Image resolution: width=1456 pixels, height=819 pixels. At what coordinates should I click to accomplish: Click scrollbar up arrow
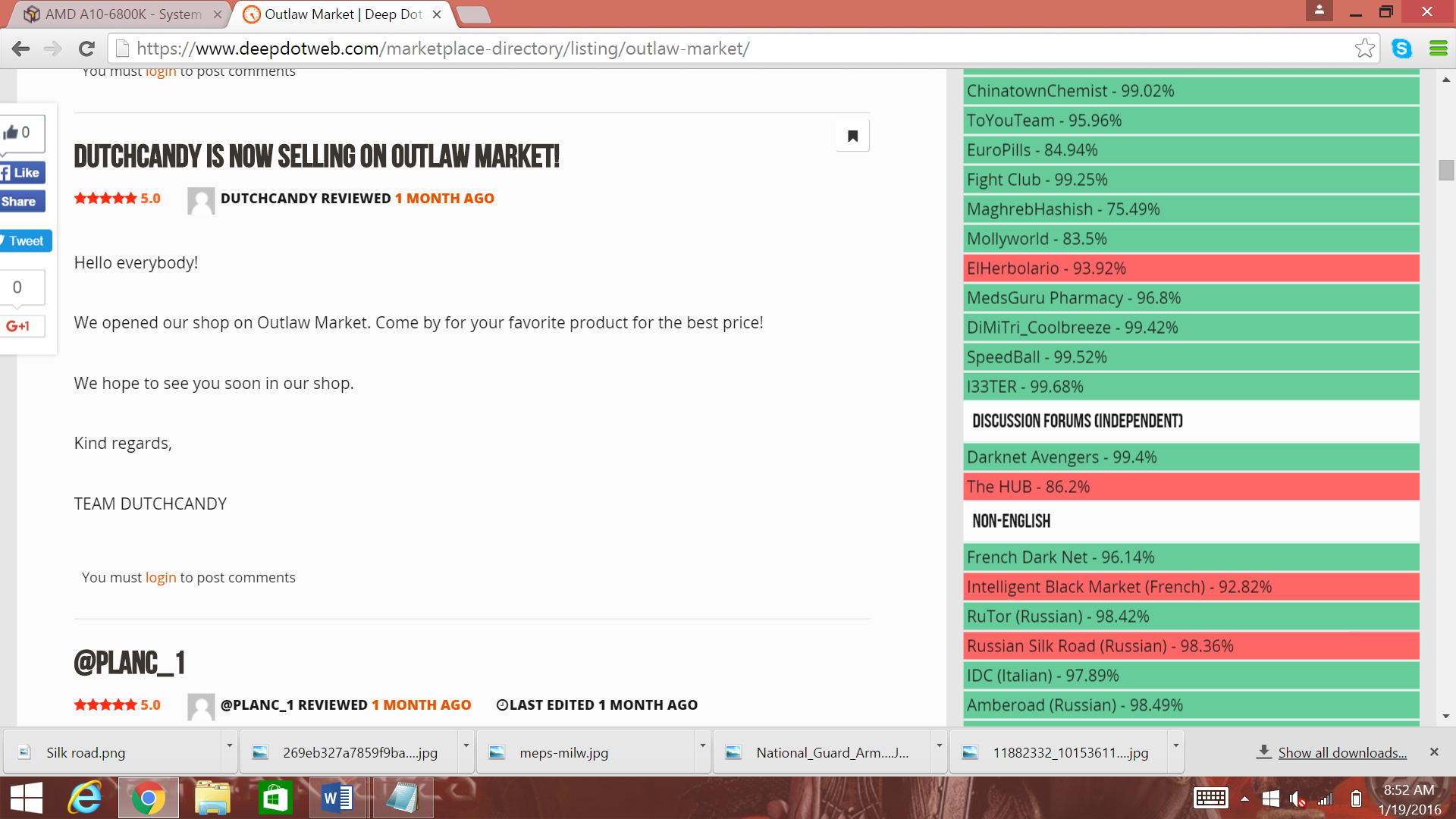coord(1446,80)
